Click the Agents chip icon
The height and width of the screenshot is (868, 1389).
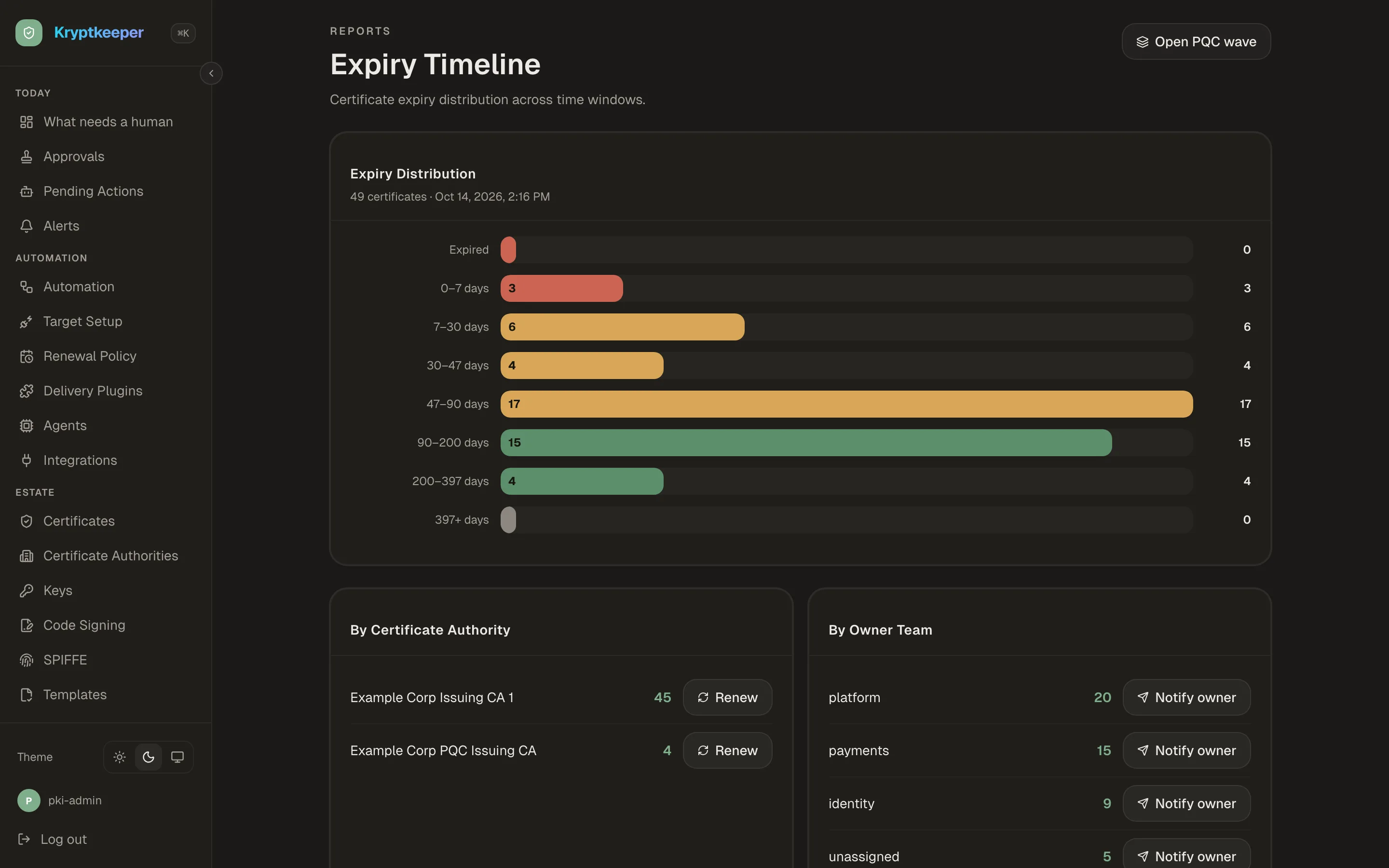pos(27,426)
